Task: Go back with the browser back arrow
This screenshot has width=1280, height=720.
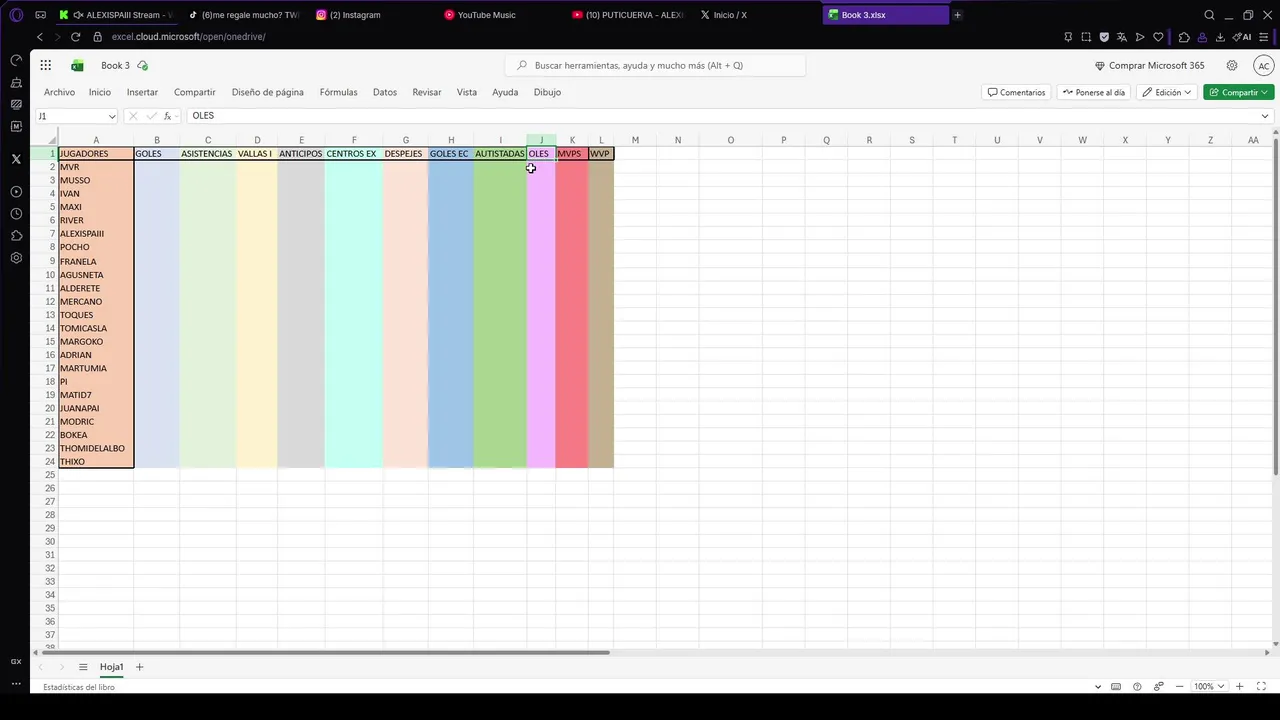Action: (x=40, y=37)
